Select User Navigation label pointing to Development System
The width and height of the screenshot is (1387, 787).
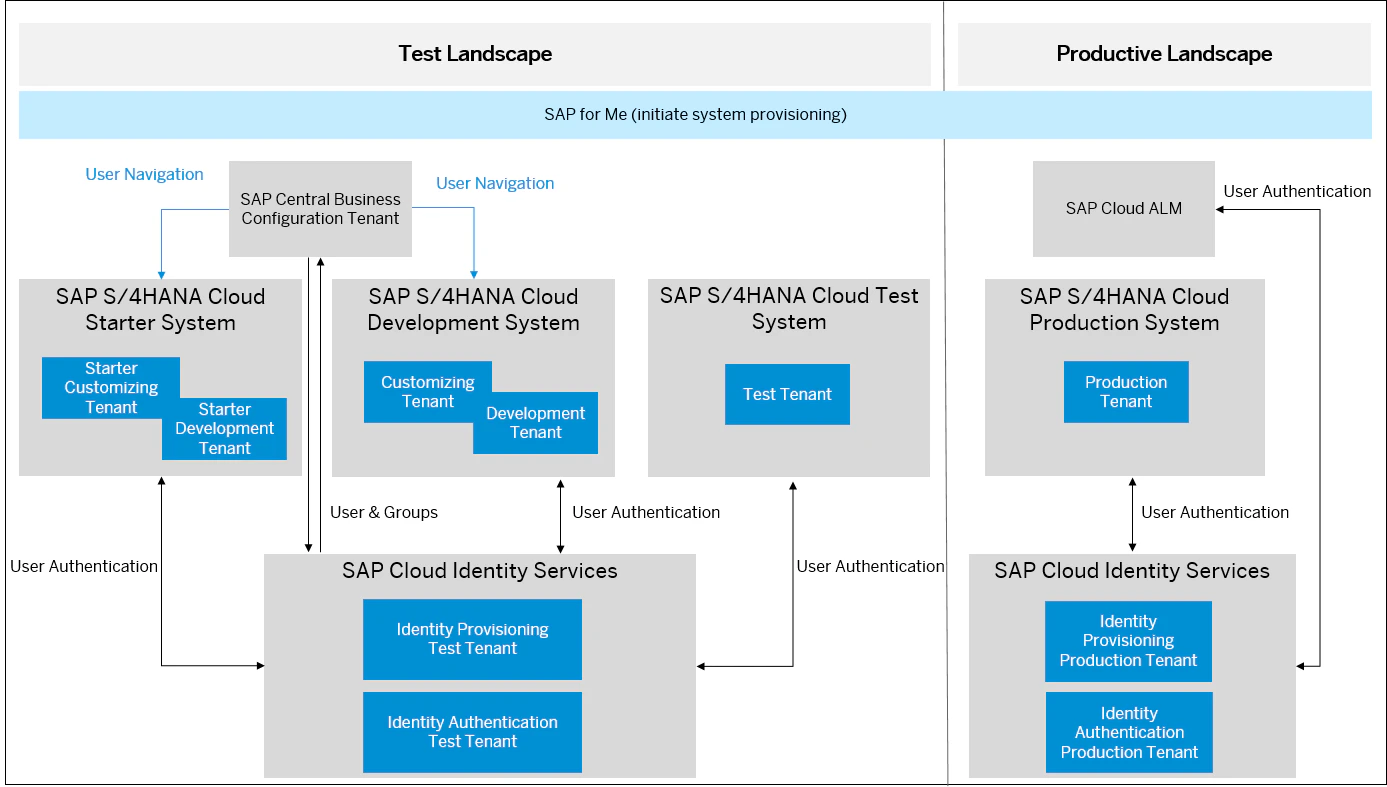(495, 183)
